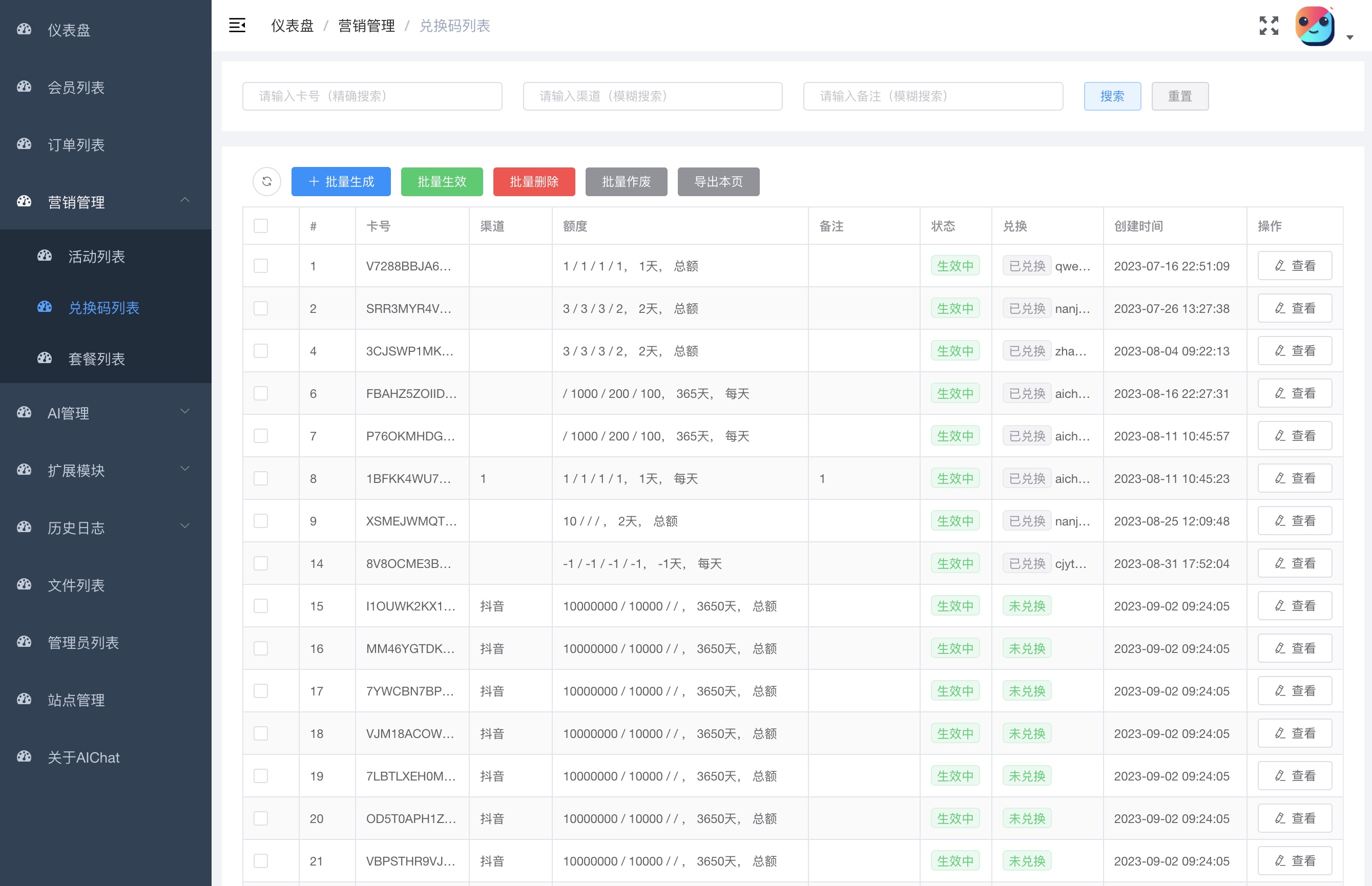Toggle fullscreen mode icon
1372x886 pixels.
tap(1269, 25)
